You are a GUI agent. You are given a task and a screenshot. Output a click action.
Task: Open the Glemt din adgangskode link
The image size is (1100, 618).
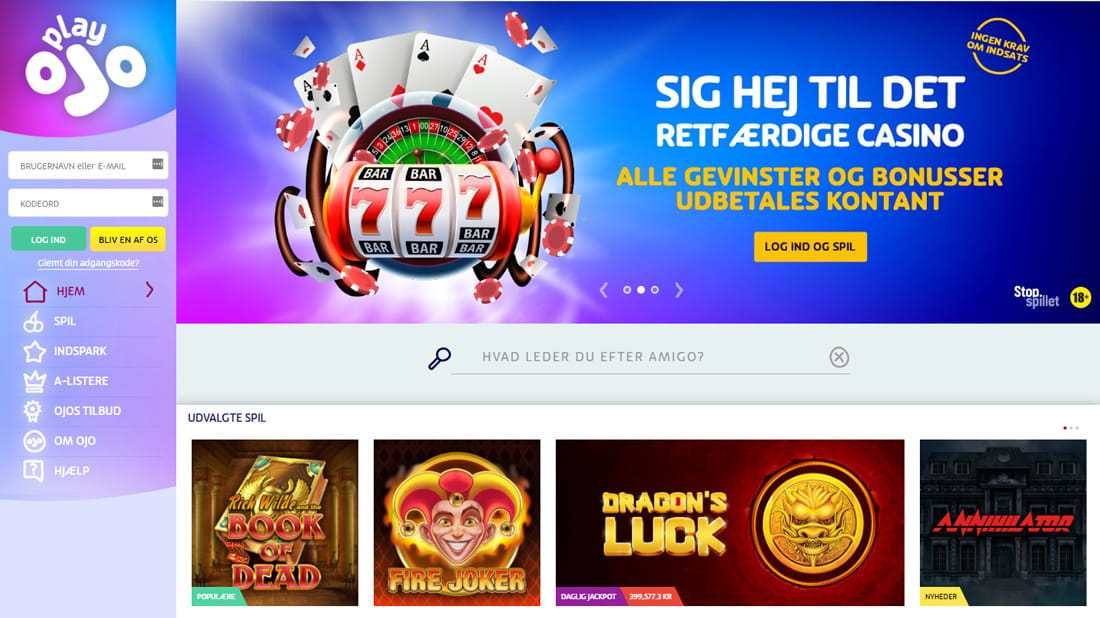(x=88, y=263)
